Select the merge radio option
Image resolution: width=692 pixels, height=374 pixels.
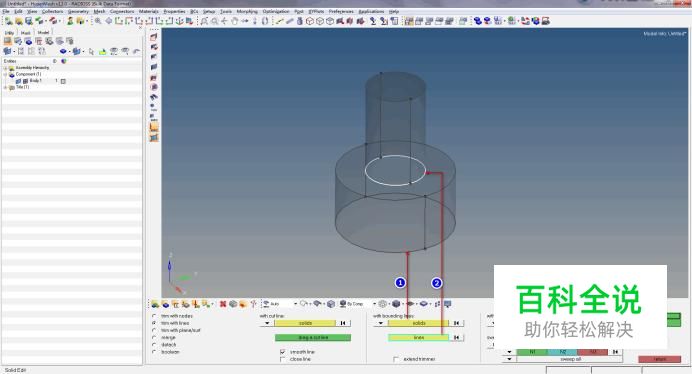(x=154, y=337)
